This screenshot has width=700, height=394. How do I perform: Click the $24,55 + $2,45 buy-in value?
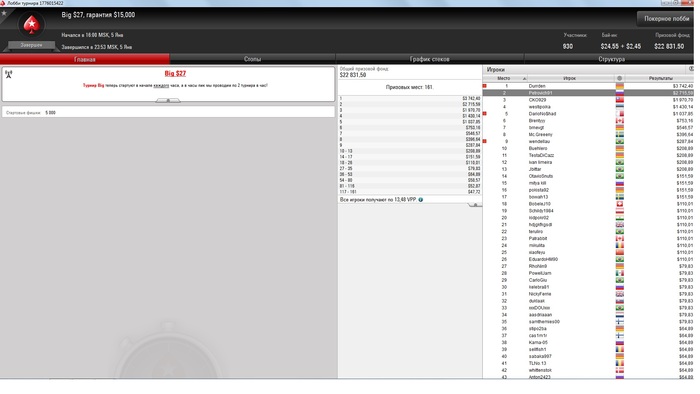click(x=621, y=46)
